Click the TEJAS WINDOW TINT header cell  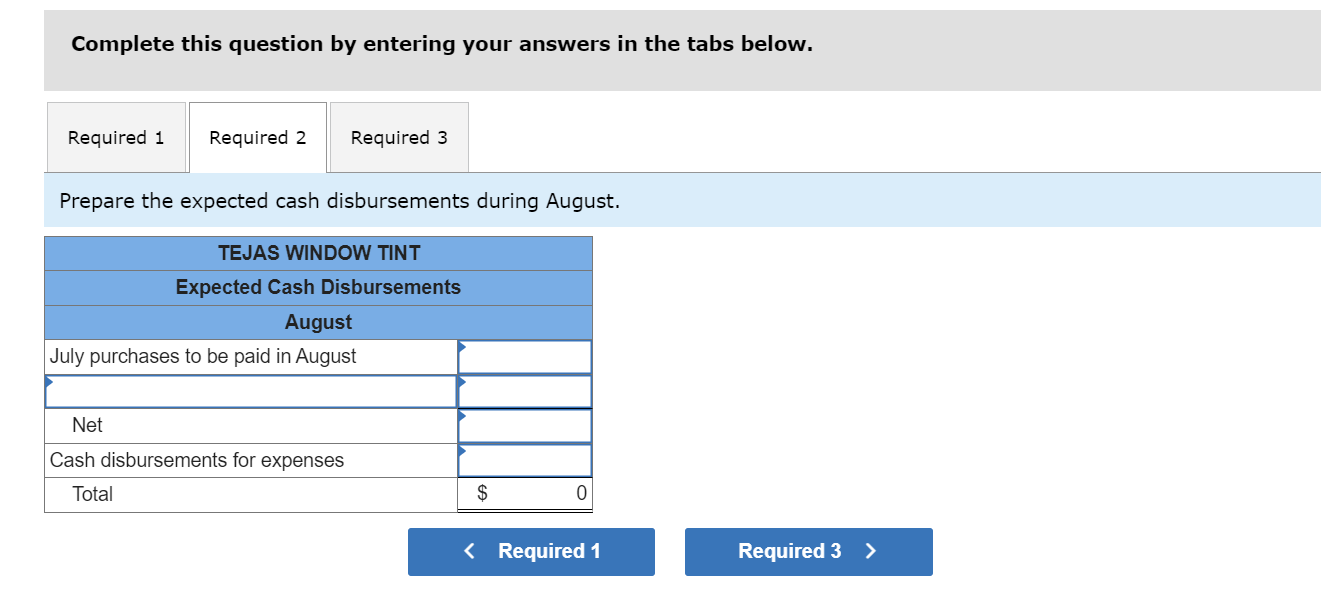point(318,253)
